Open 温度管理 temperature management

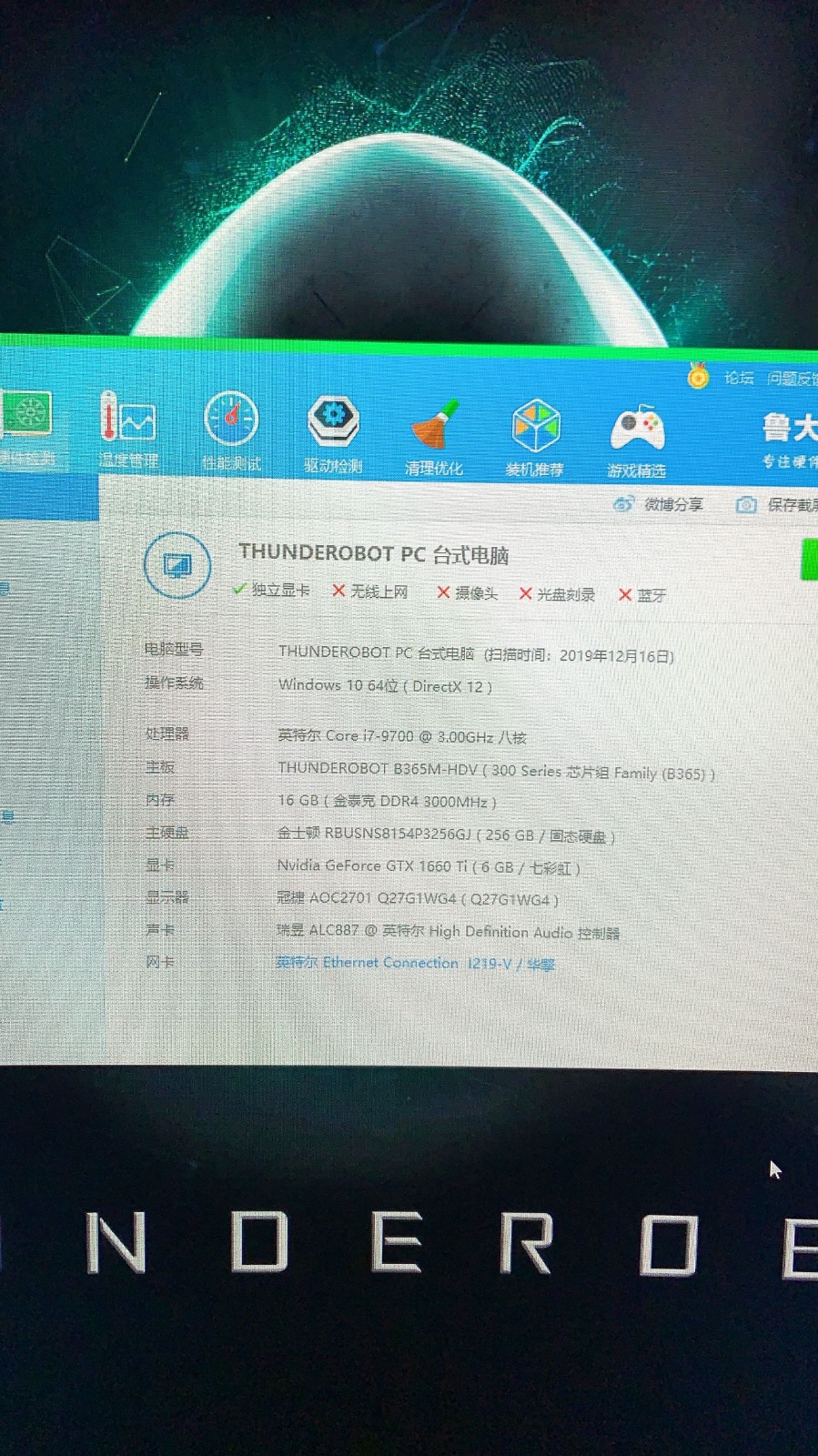click(127, 430)
